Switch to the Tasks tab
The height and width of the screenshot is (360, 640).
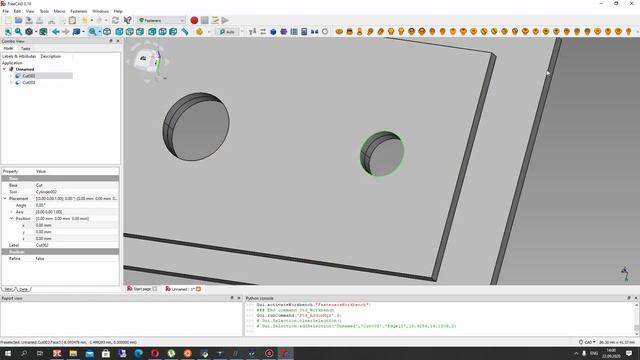[x=25, y=49]
